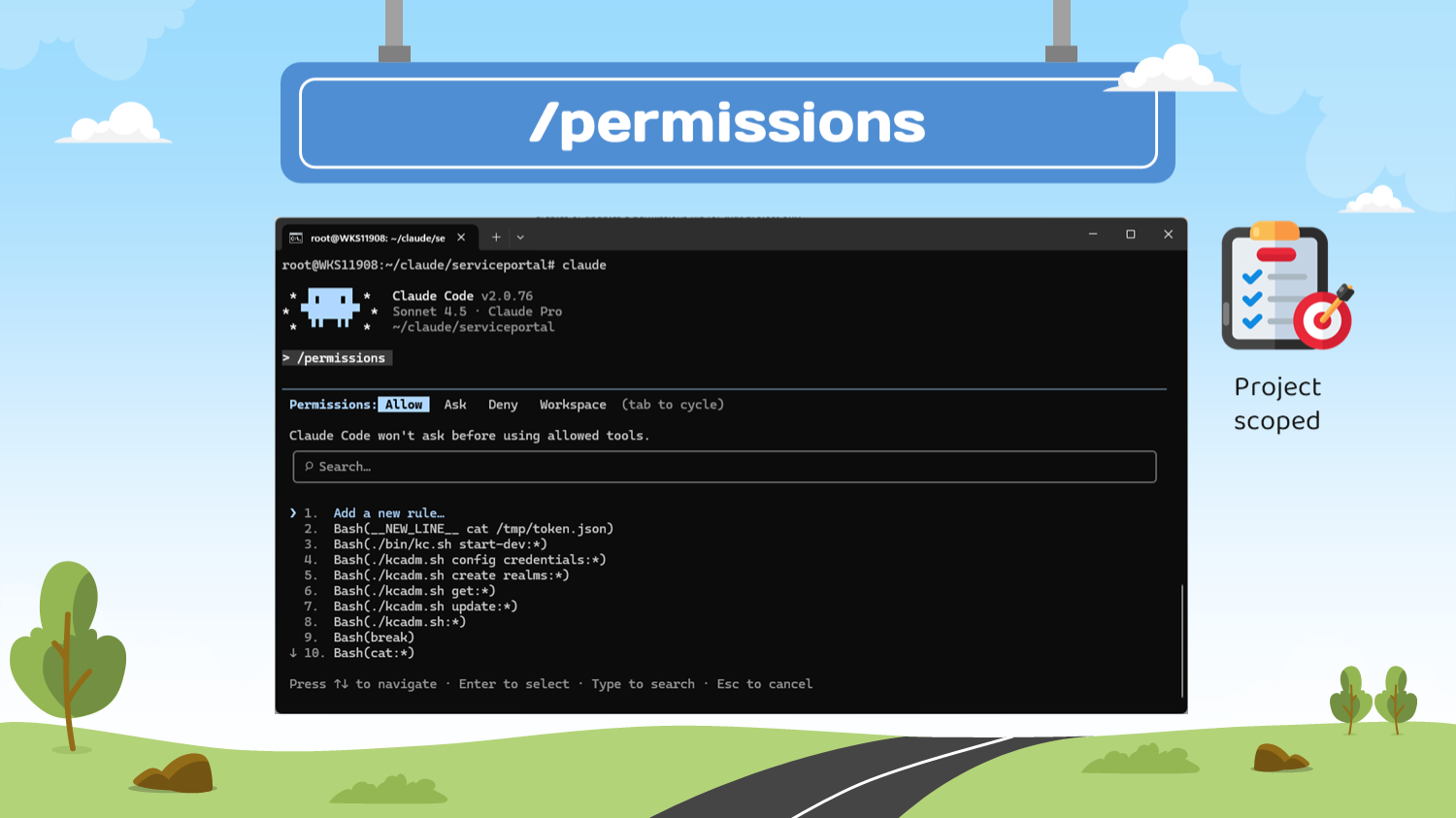
Task: Click the Claude Code pixel mascot logo
Action: point(330,309)
